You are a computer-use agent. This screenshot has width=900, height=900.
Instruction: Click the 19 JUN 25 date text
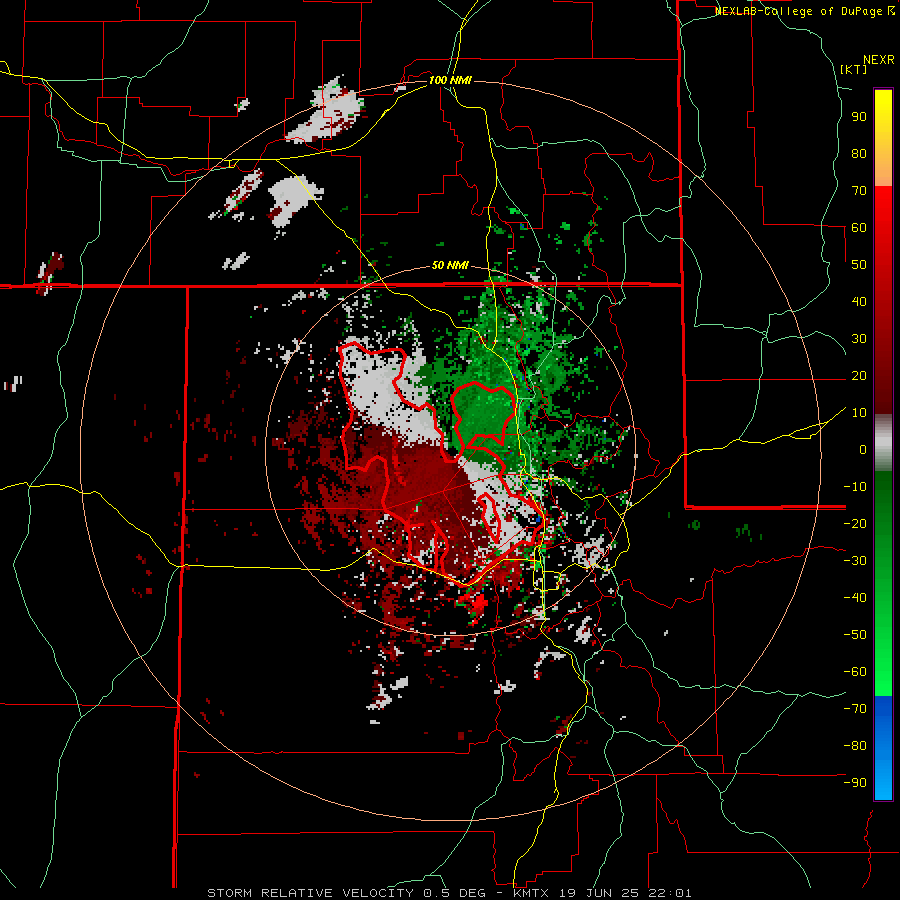[x=601, y=893]
